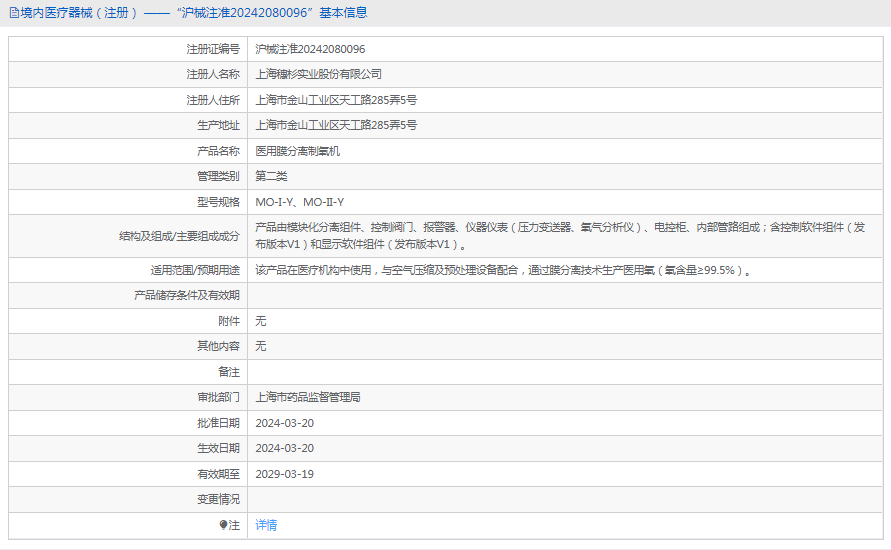
Task: Select the expiry date 2029-03-19
Action: pos(284,474)
